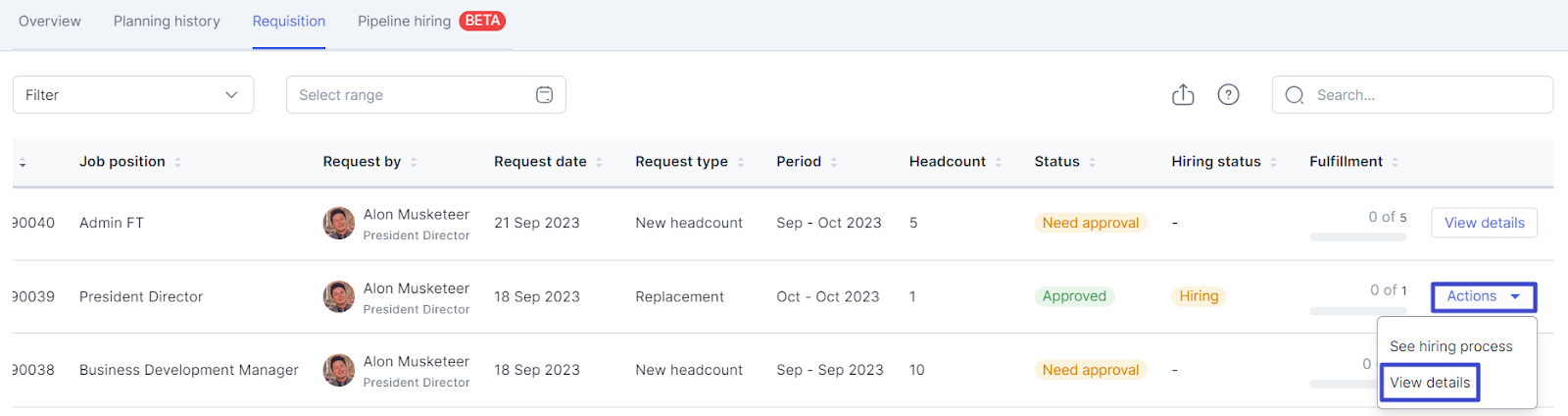The width and height of the screenshot is (1568, 416).
Task: Switch to the Overview tab
Action: pyautogui.click(x=50, y=22)
